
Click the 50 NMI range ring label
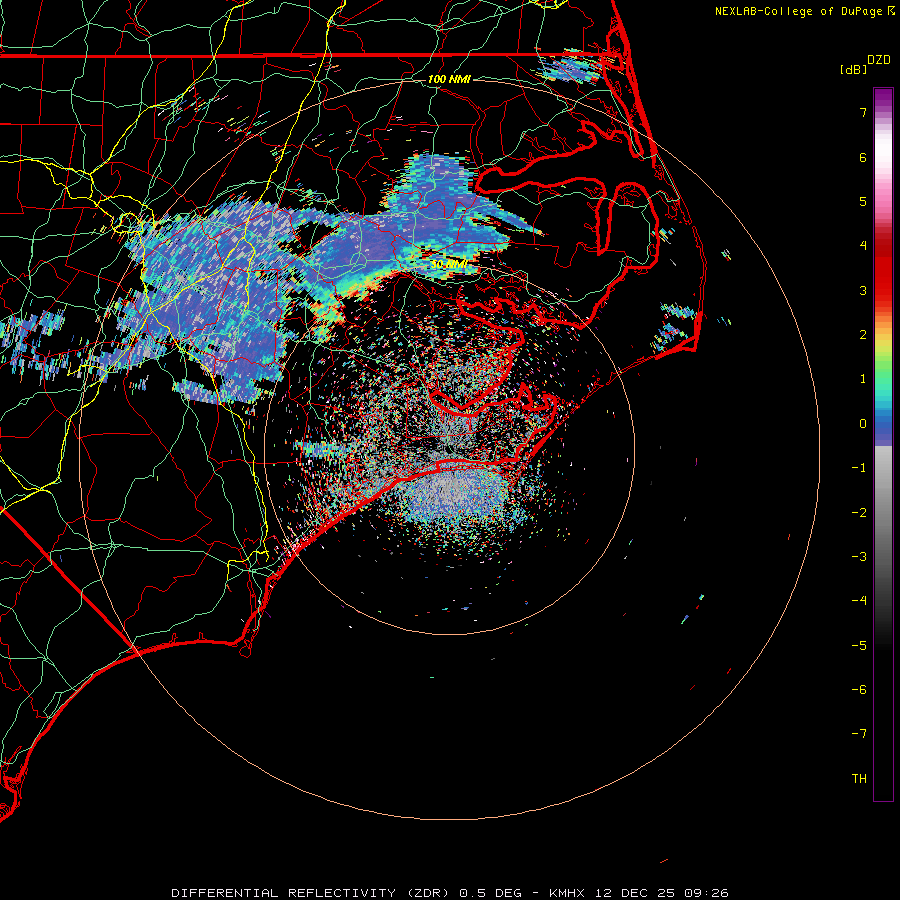(x=448, y=264)
